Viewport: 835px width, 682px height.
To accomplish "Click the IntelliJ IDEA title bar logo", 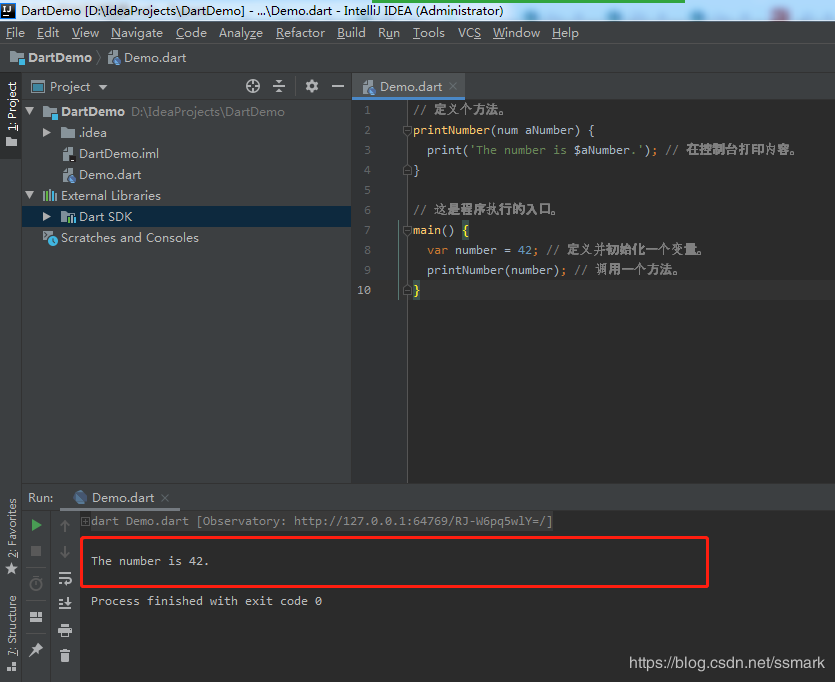I will tap(9, 11).
